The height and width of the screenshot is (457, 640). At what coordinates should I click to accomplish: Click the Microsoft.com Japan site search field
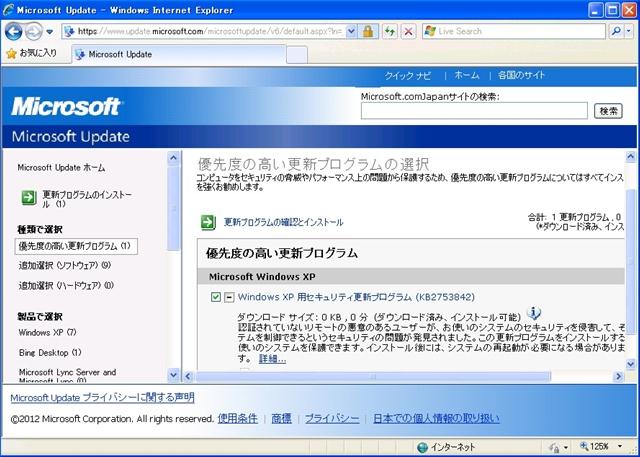[x=474, y=111]
